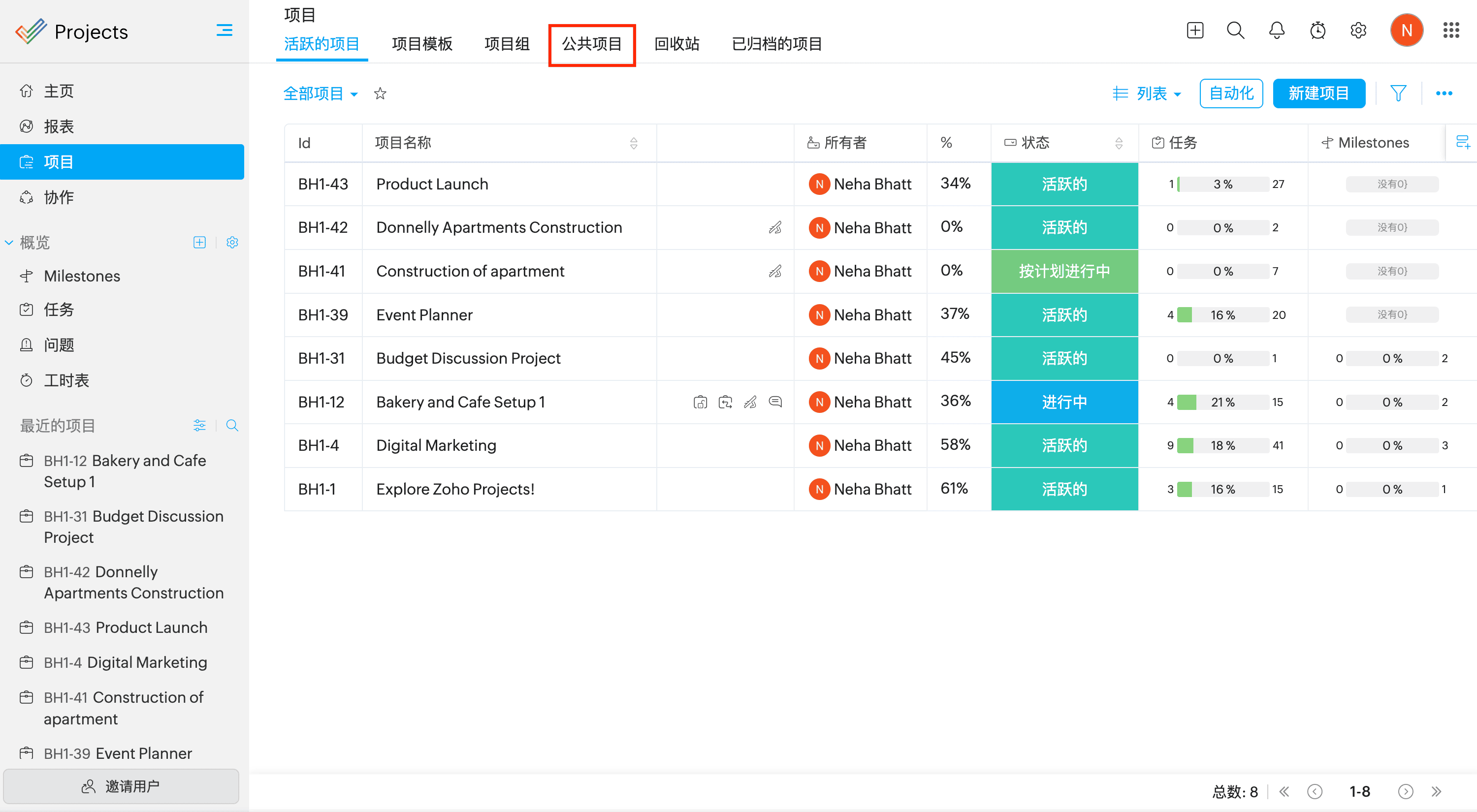Switch to the 公共项目 tab
Screen dimensions: 1477x812
pos(592,44)
